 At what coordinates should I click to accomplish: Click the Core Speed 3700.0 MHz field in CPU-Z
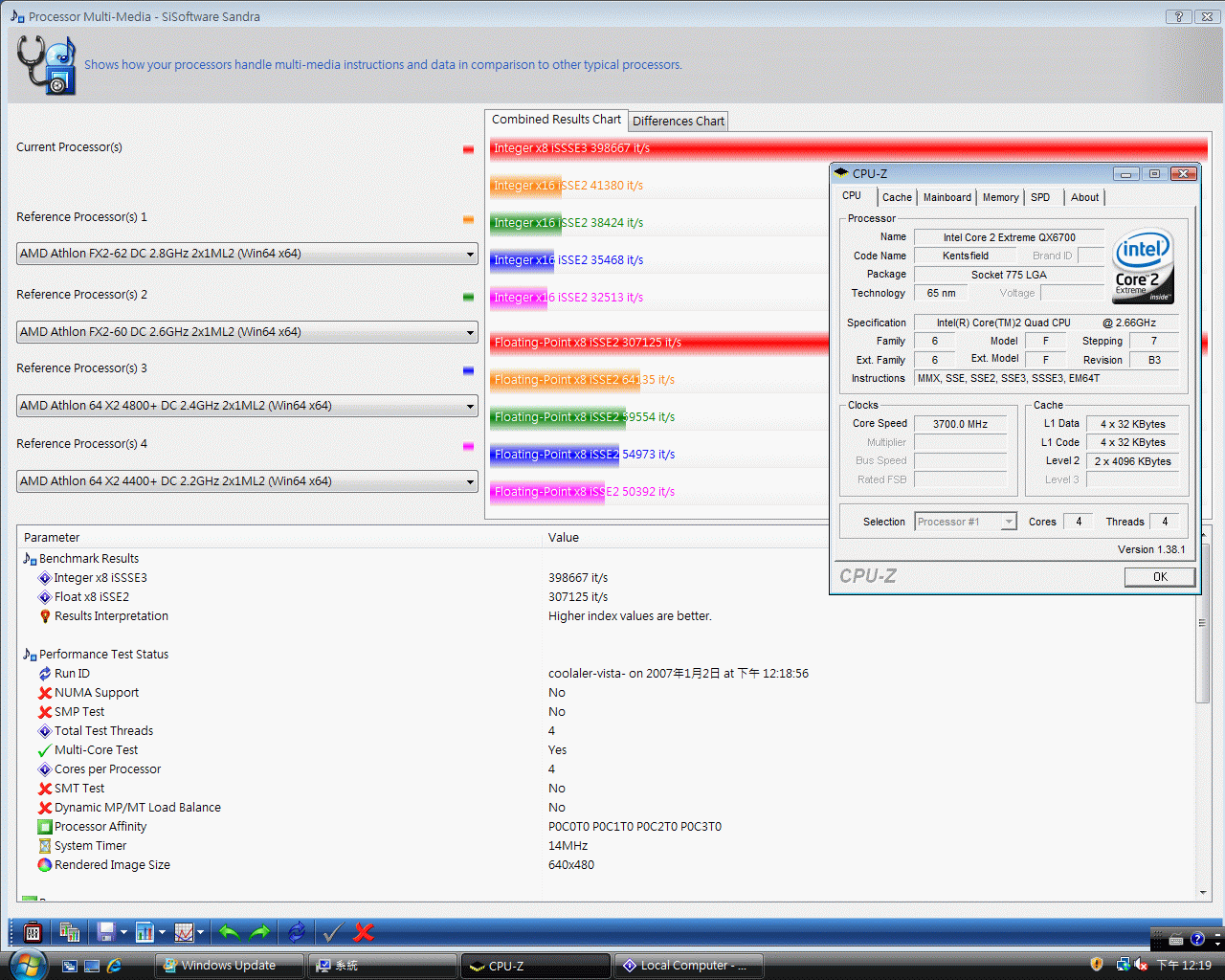coord(960,424)
